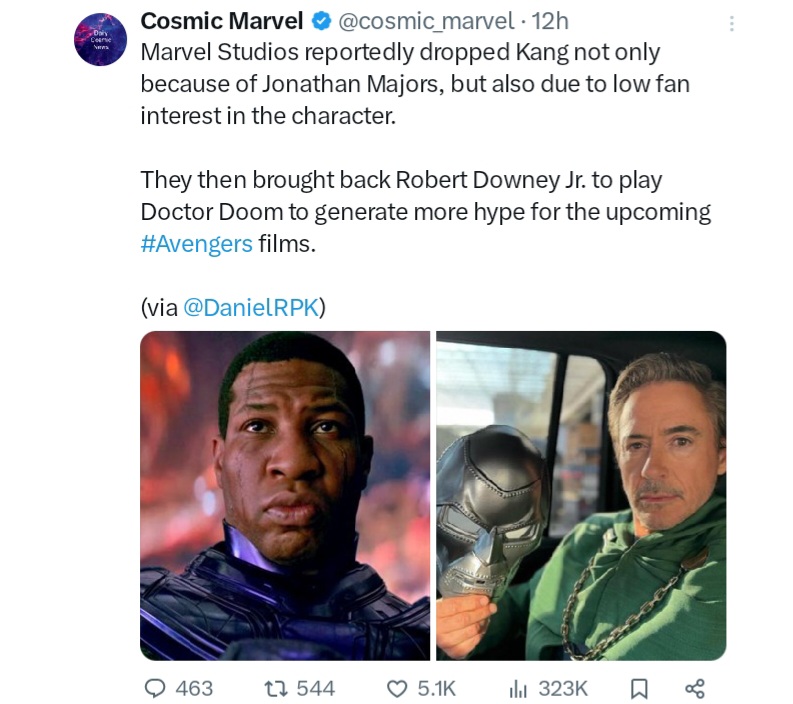Open the right Doctor Doom mask photo
Image resolution: width=793 pixels, height=704 pixels.
click(581, 495)
